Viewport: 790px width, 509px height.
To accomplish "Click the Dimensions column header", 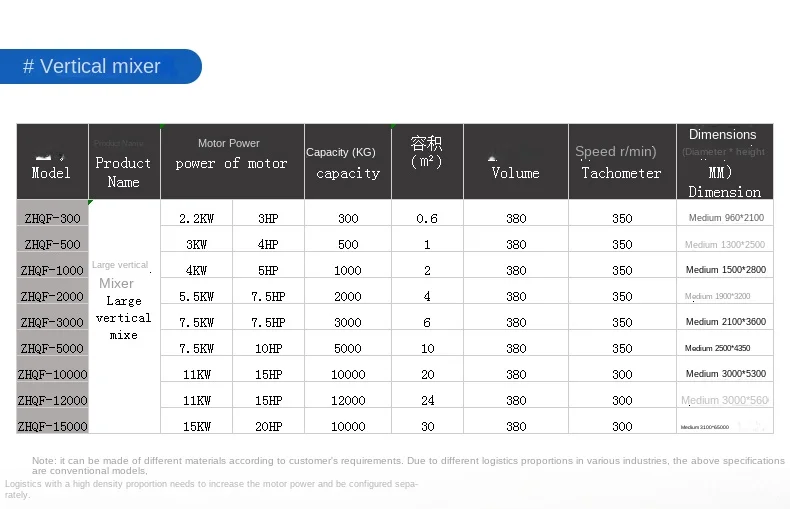I will coord(724,162).
